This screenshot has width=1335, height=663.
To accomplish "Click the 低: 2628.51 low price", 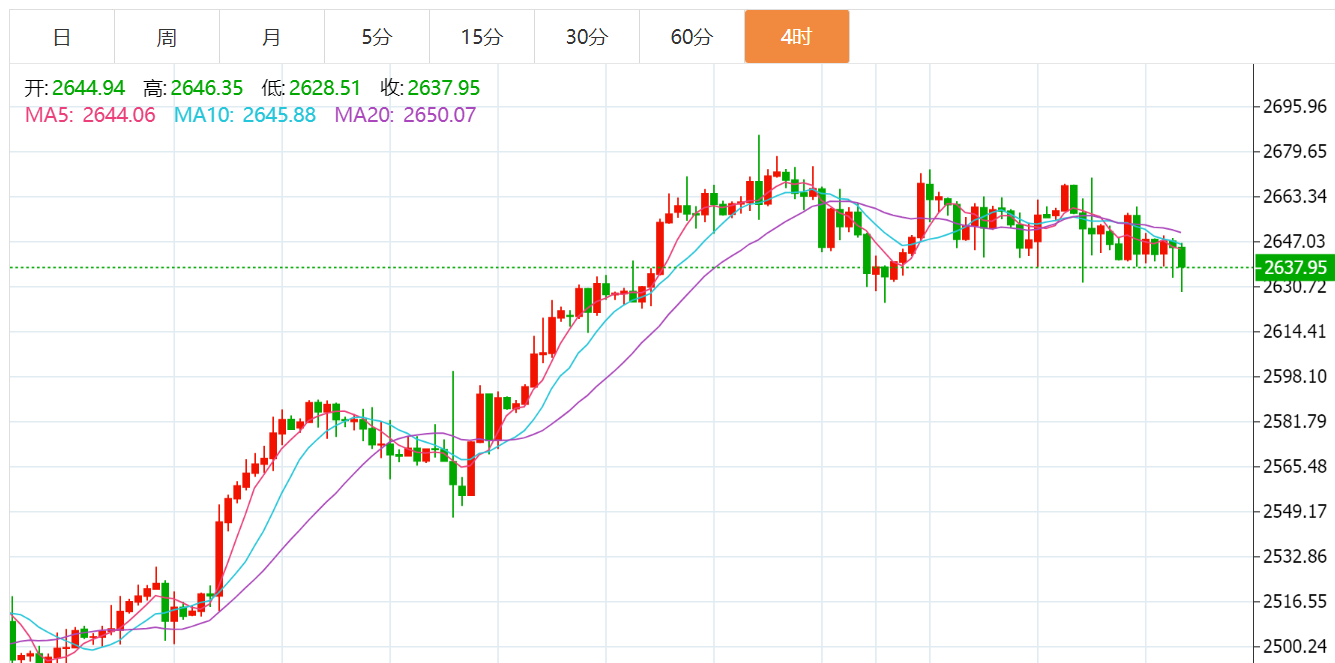I will click(x=312, y=88).
